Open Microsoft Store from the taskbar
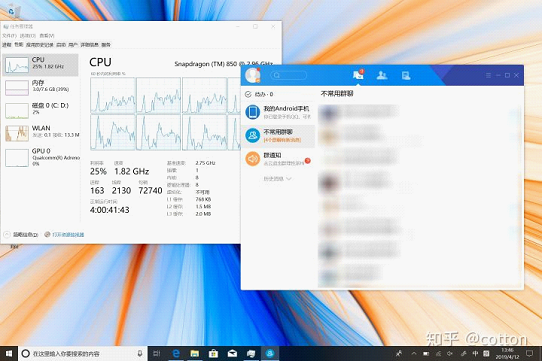The width and height of the screenshot is (542, 361). click(x=213, y=353)
